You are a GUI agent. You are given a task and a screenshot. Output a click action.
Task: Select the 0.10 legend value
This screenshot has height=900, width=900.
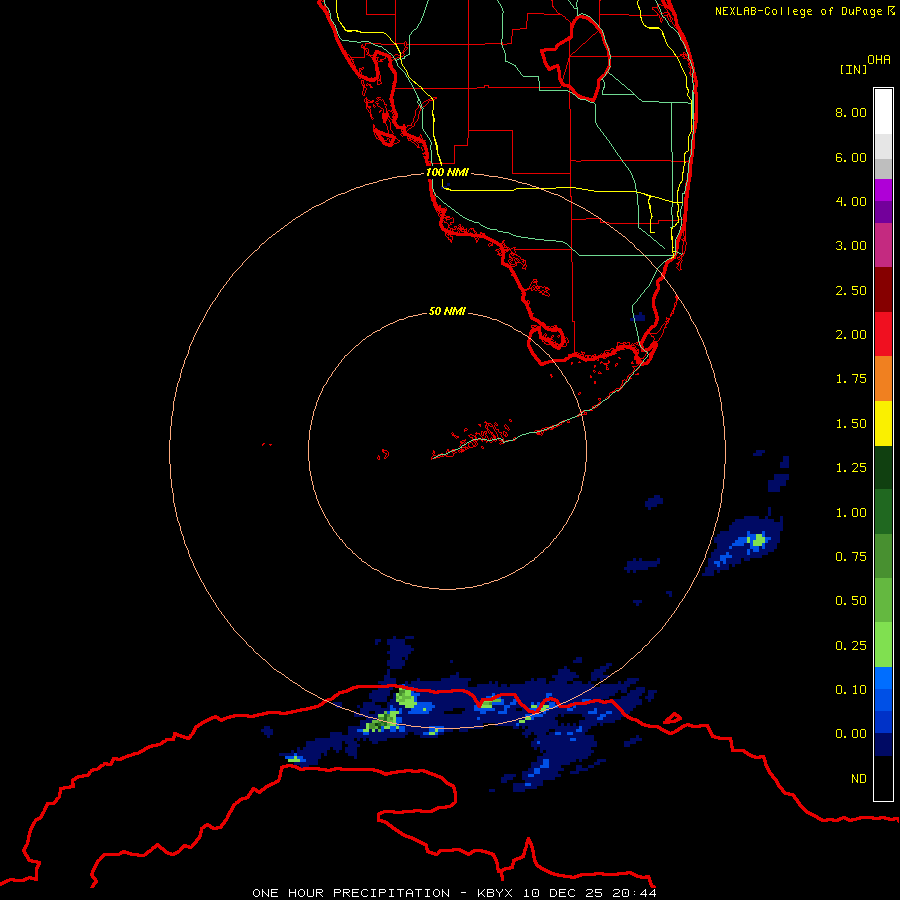[x=851, y=690]
